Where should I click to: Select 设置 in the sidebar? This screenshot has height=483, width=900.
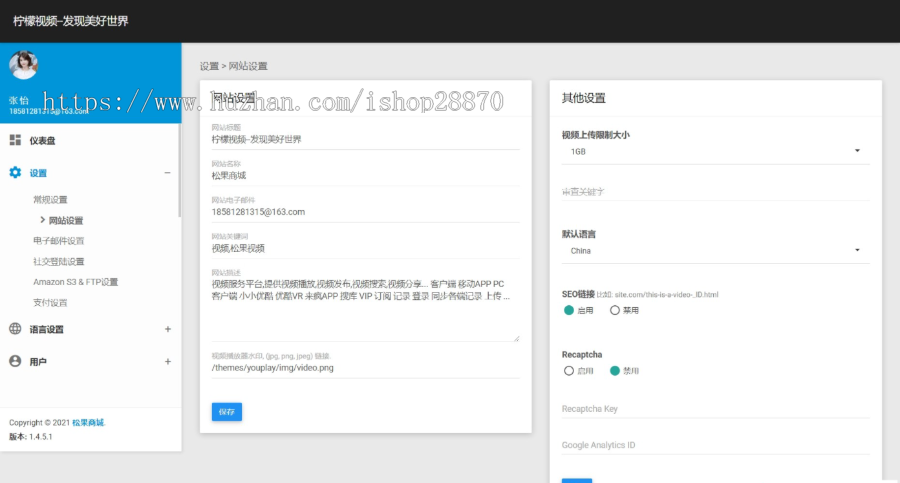click(x=38, y=173)
